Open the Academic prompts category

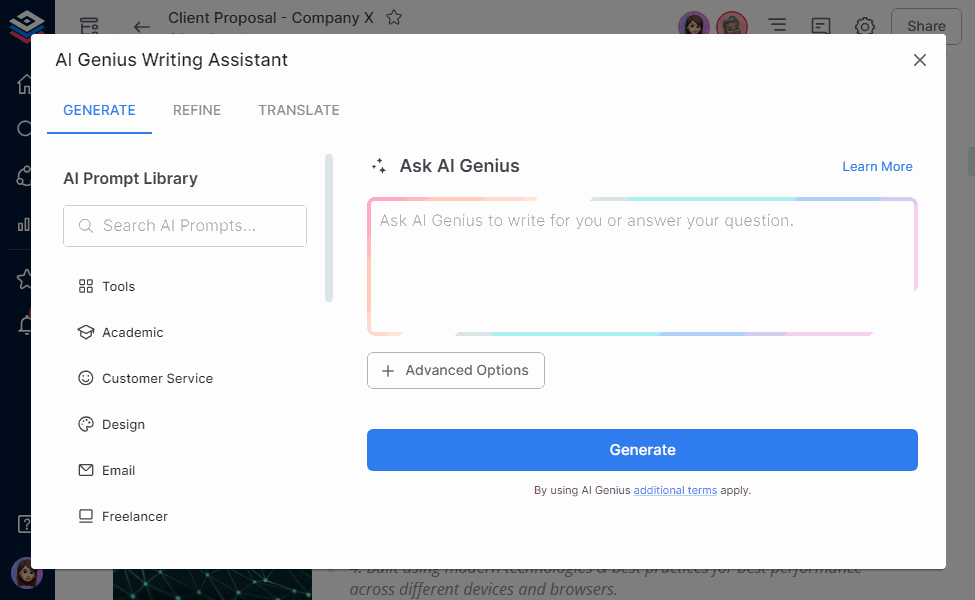pos(130,332)
